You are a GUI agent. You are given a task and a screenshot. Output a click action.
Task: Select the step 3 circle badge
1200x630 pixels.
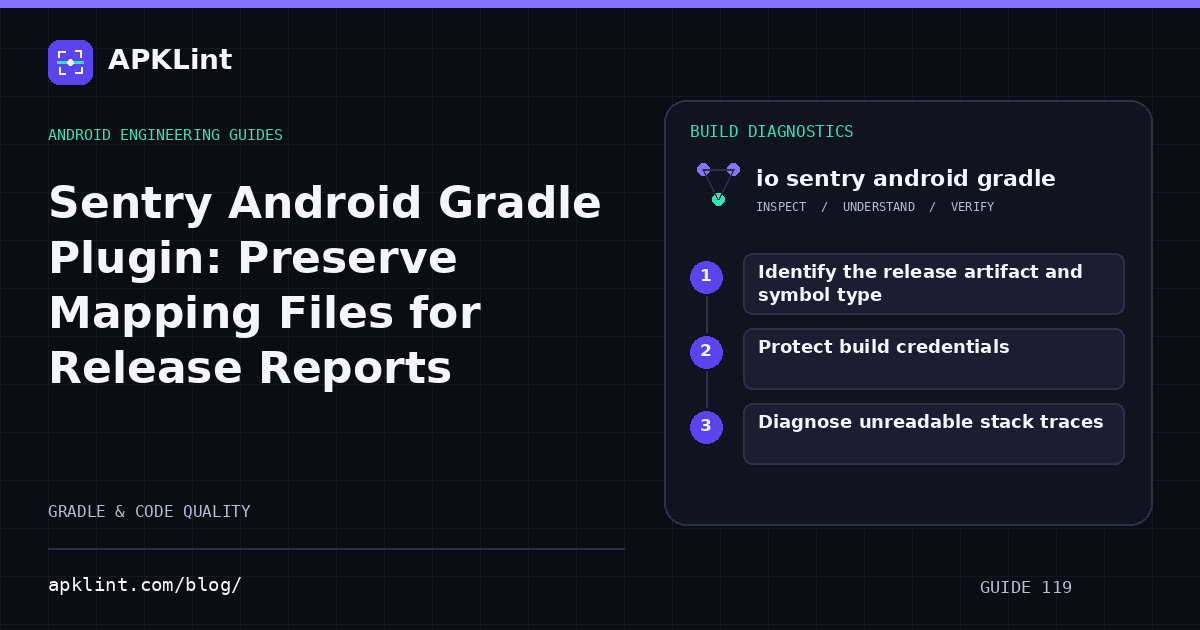(706, 427)
